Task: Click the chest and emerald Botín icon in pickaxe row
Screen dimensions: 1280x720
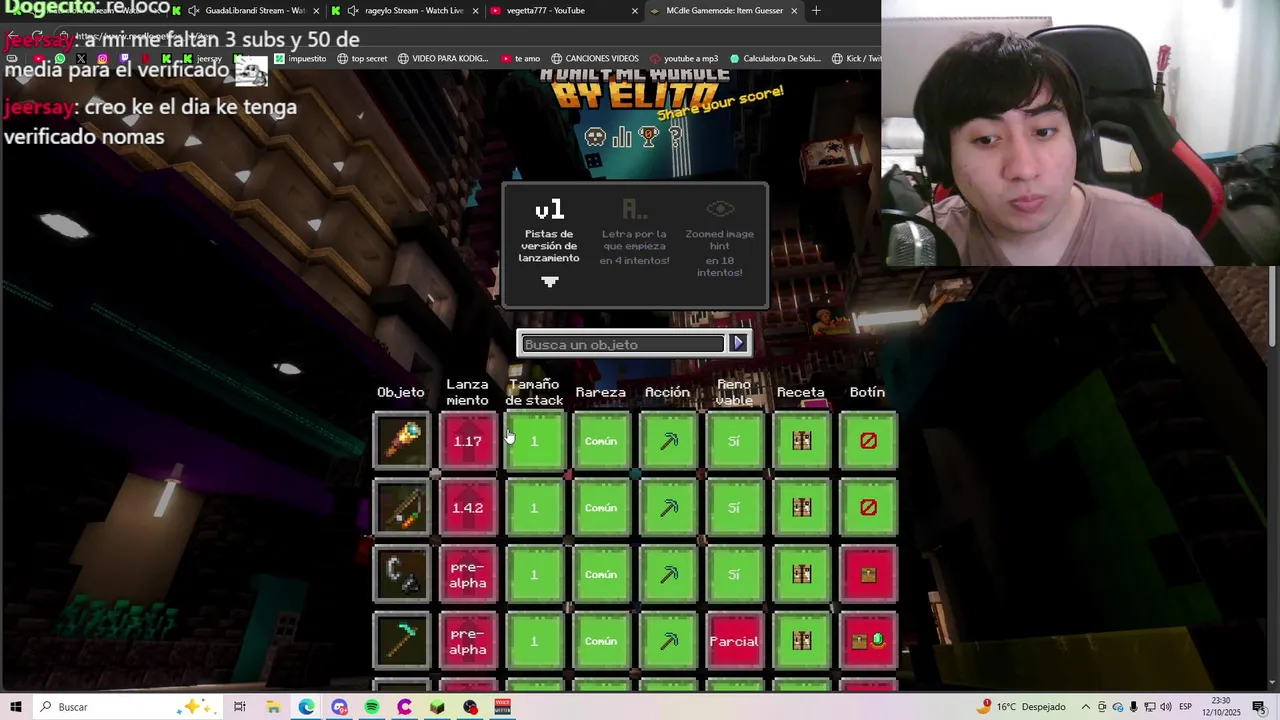Action: 868,641
